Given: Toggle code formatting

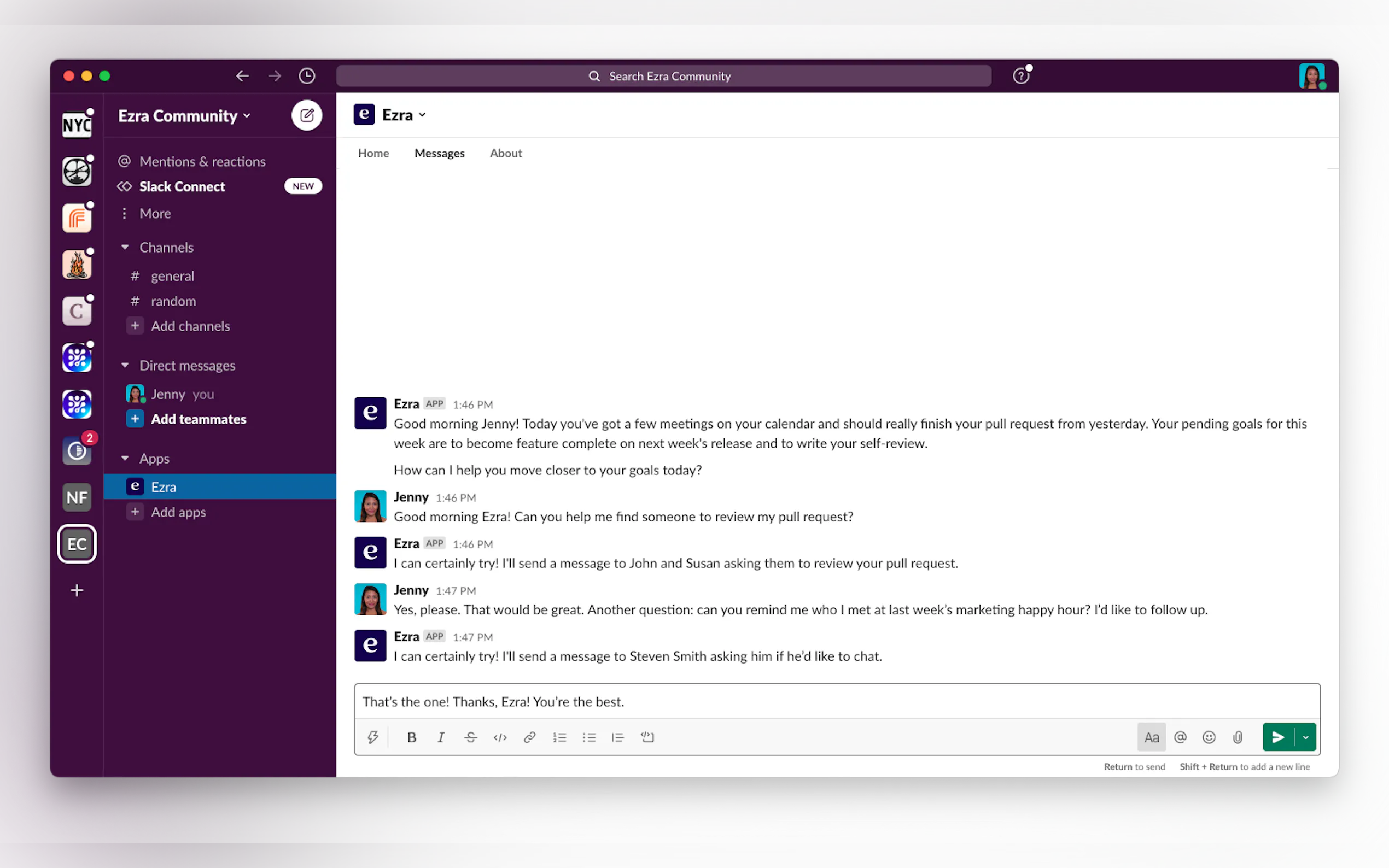Looking at the screenshot, I should click(x=500, y=737).
